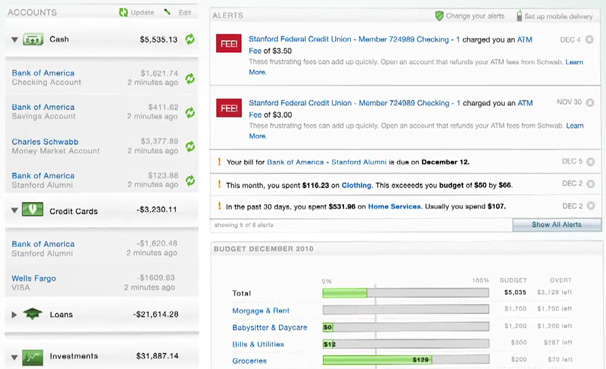
Task: Refresh the Cash total balance
Action: click(x=190, y=39)
